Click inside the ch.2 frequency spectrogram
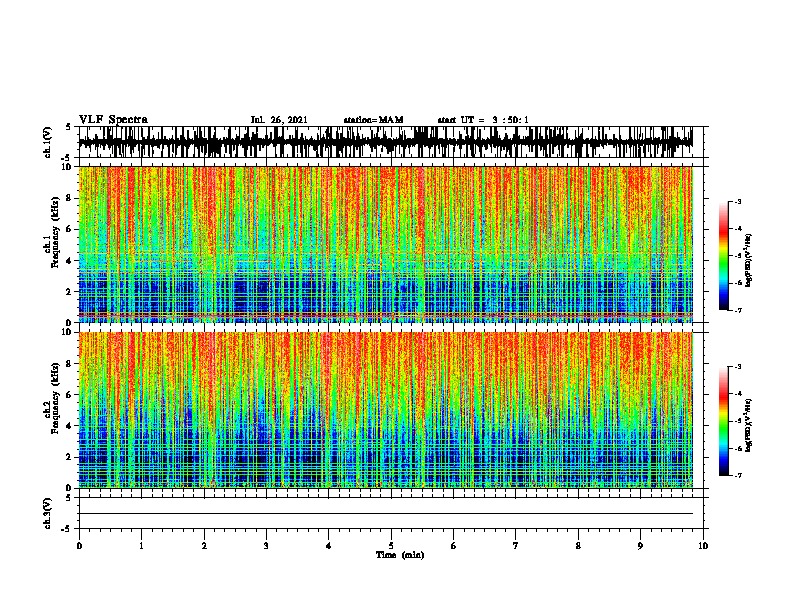The image size is (792, 612). pos(385,410)
